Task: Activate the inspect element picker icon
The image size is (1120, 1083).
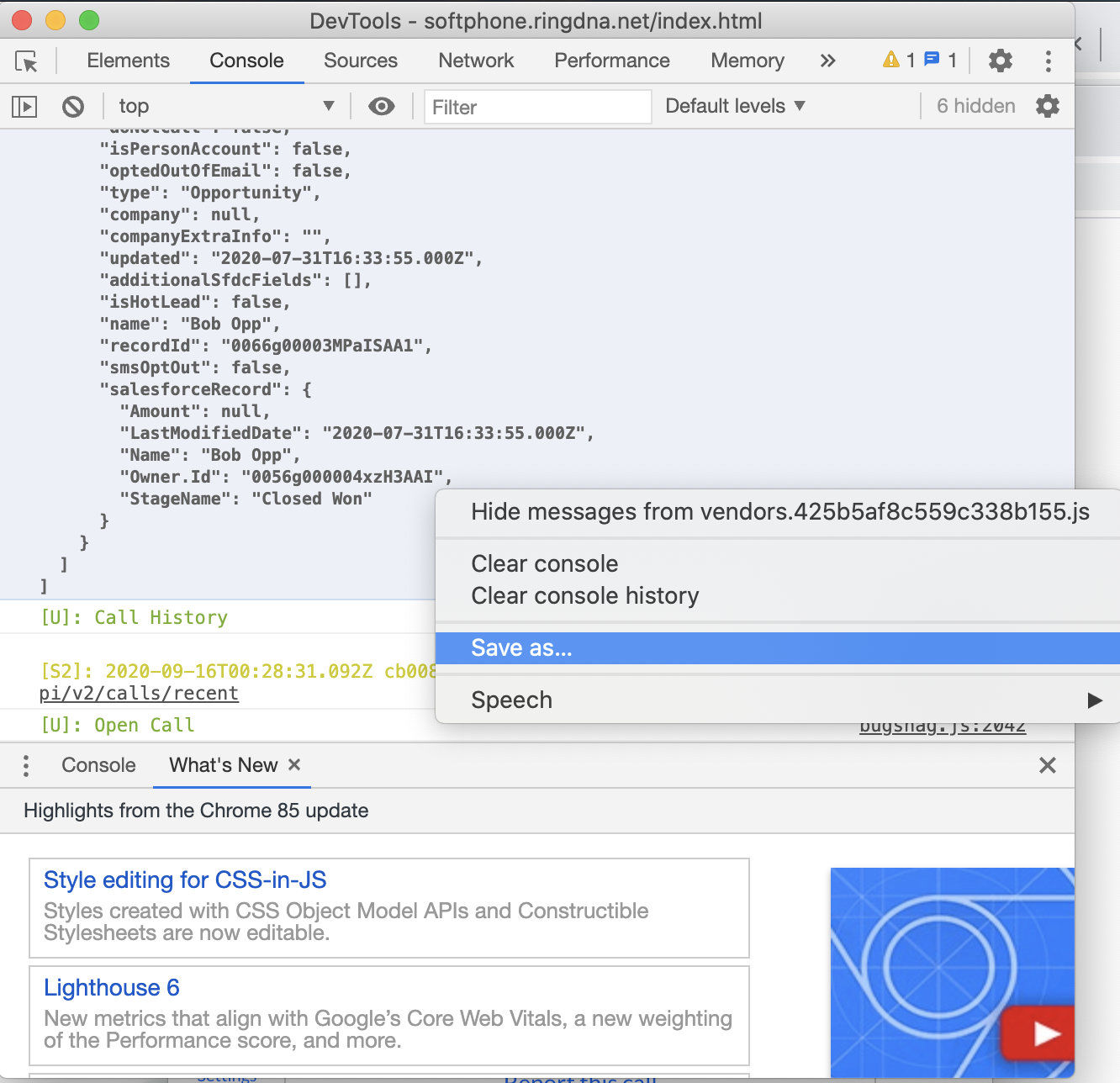Action: click(x=26, y=61)
